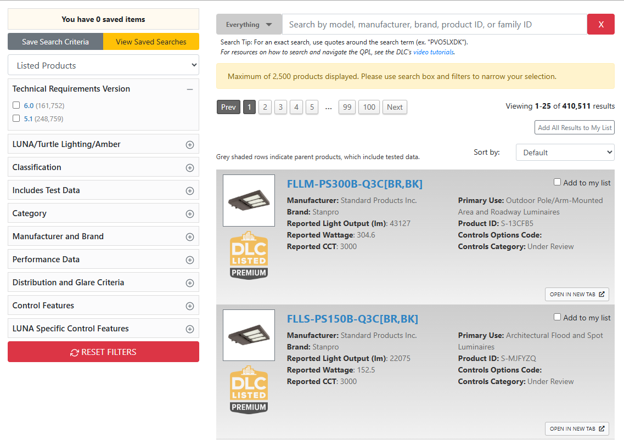624x440 pixels.
Task: Open the Listed Products dropdown
Action: (103, 65)
